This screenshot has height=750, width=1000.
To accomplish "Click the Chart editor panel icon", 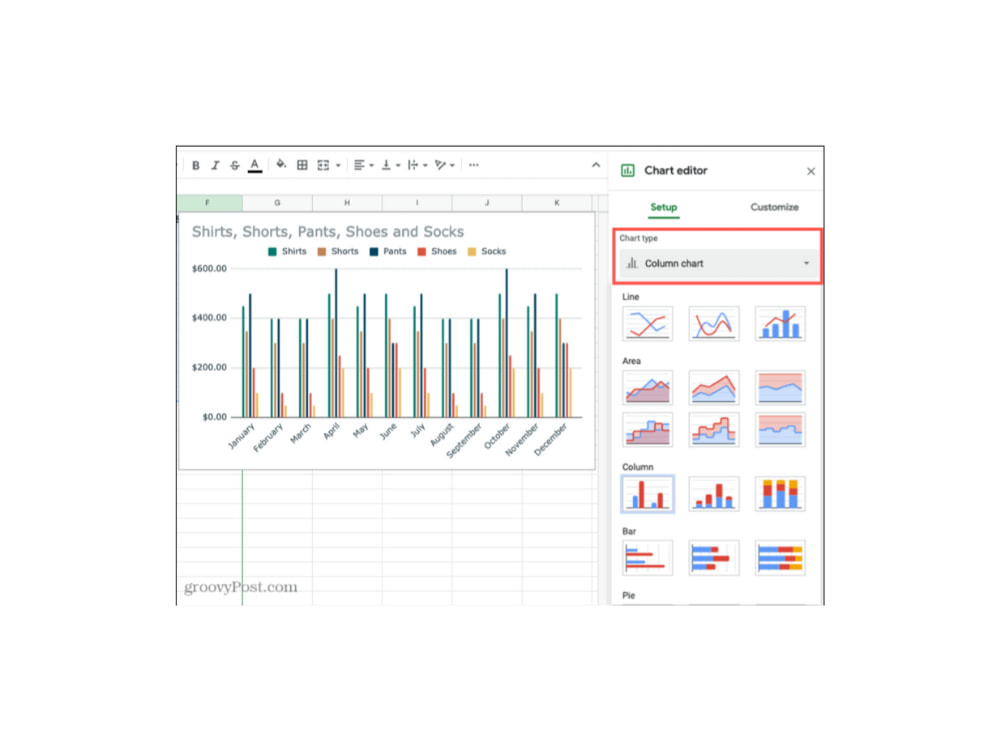I will tap(630, 171).
